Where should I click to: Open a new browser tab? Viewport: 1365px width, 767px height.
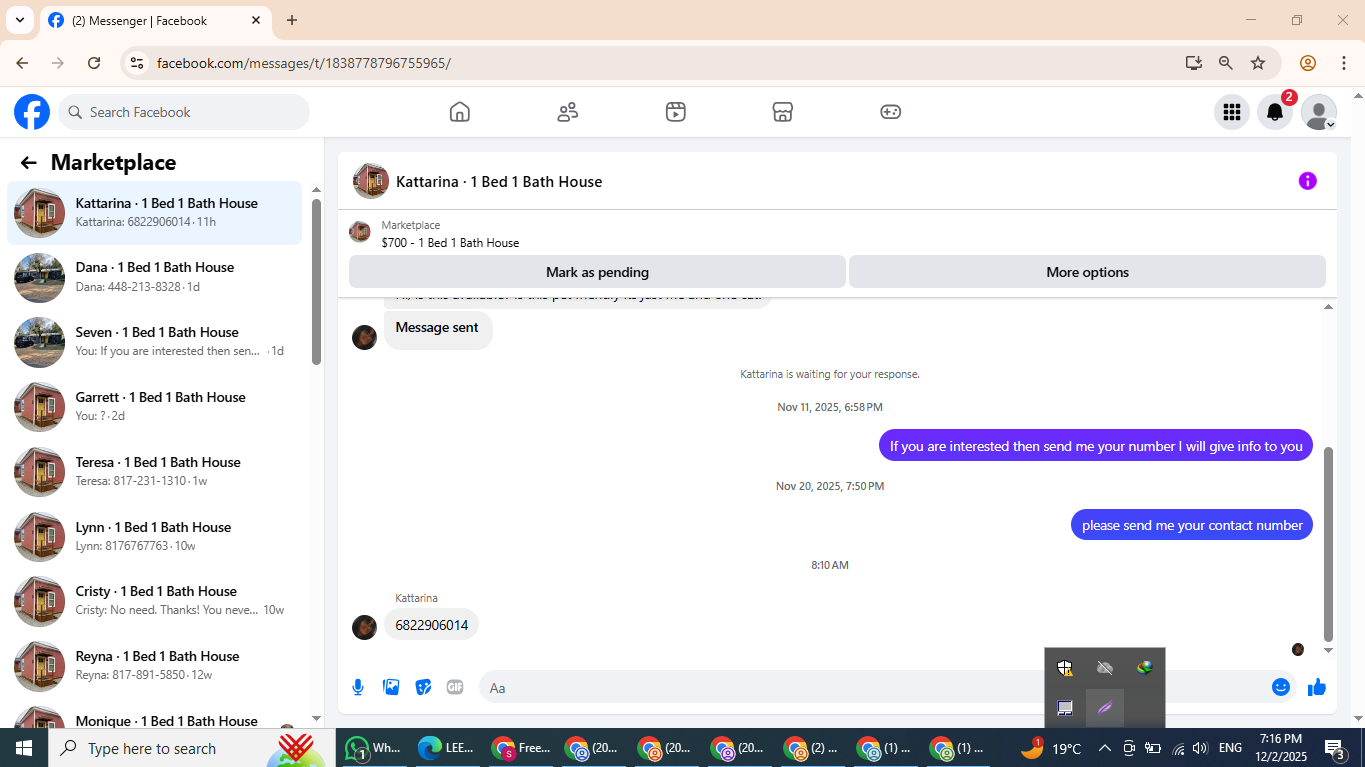[x=292, y=20]
